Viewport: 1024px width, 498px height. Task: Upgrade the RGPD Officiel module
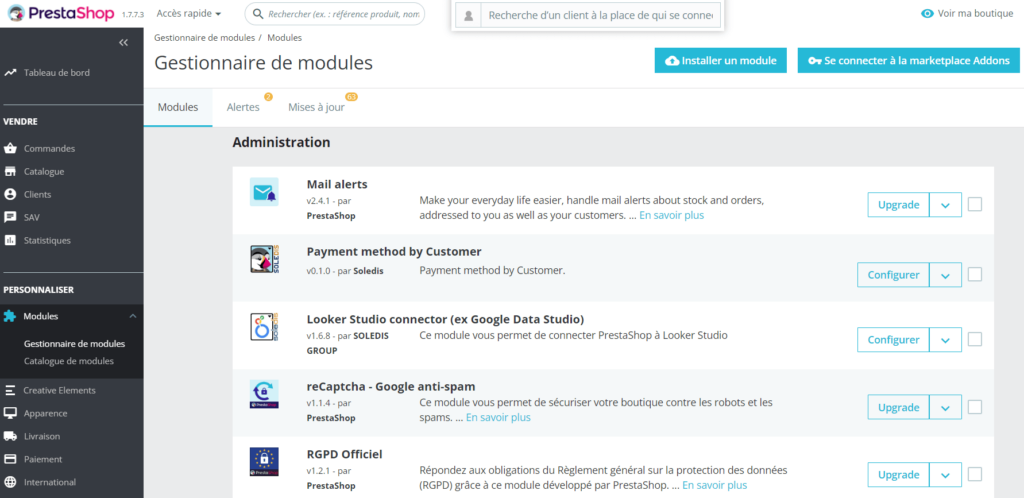click(x=899, y=475)
